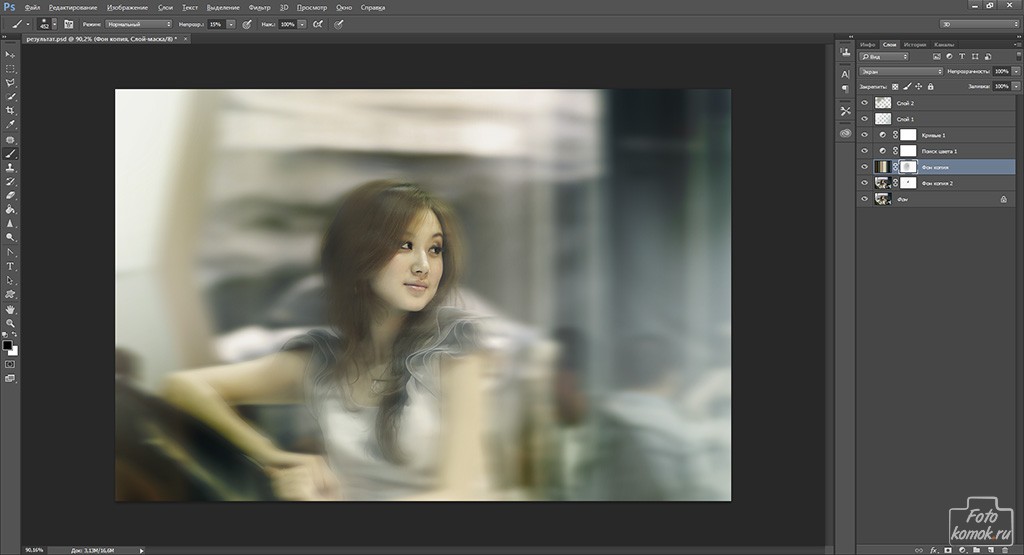The image size is (1024, 555).
Task: Select the Pen tool
Action: tap(10, 252)
